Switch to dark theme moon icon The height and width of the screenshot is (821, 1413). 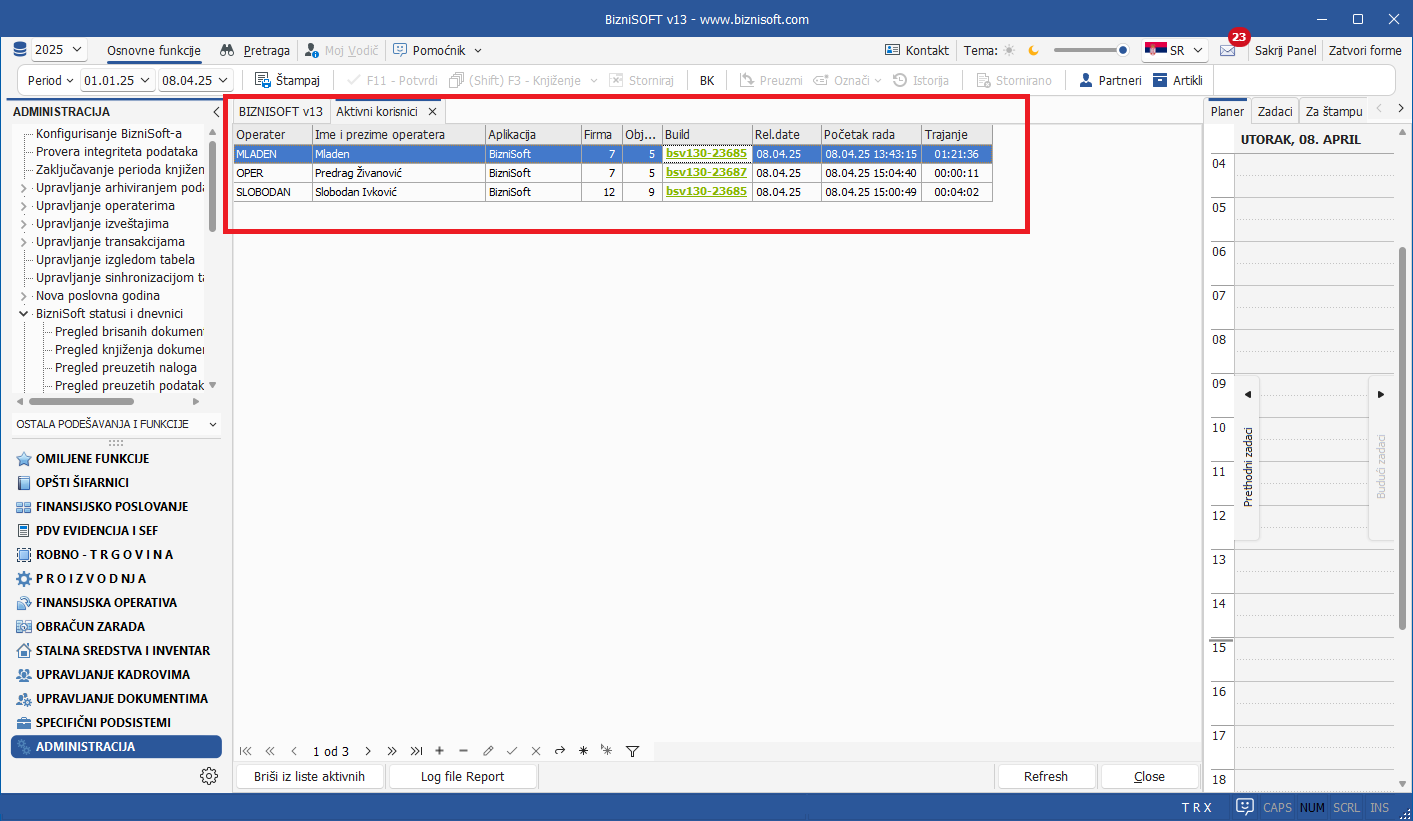pos(1034,50)
